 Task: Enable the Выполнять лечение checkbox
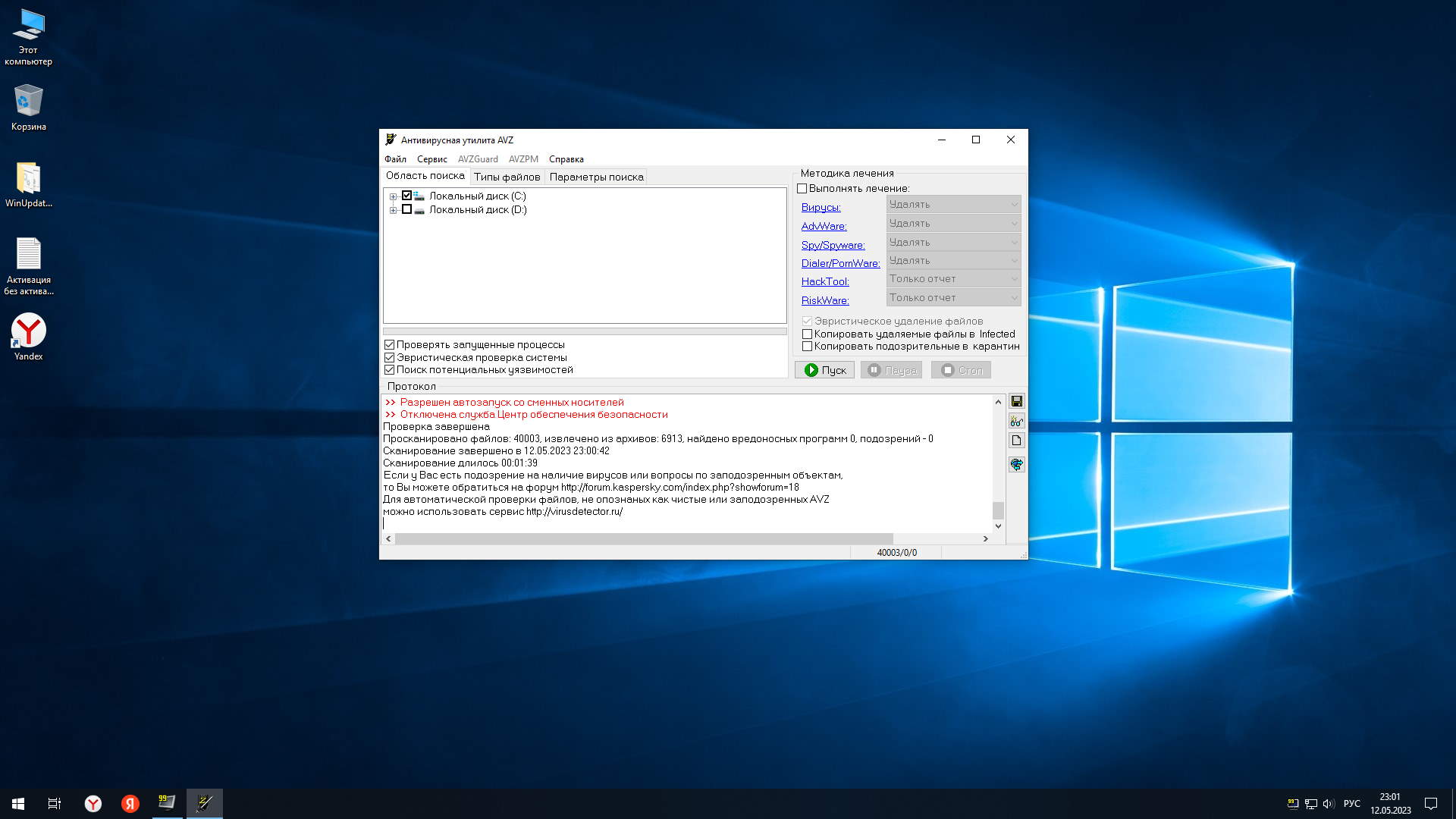(802, 189)
